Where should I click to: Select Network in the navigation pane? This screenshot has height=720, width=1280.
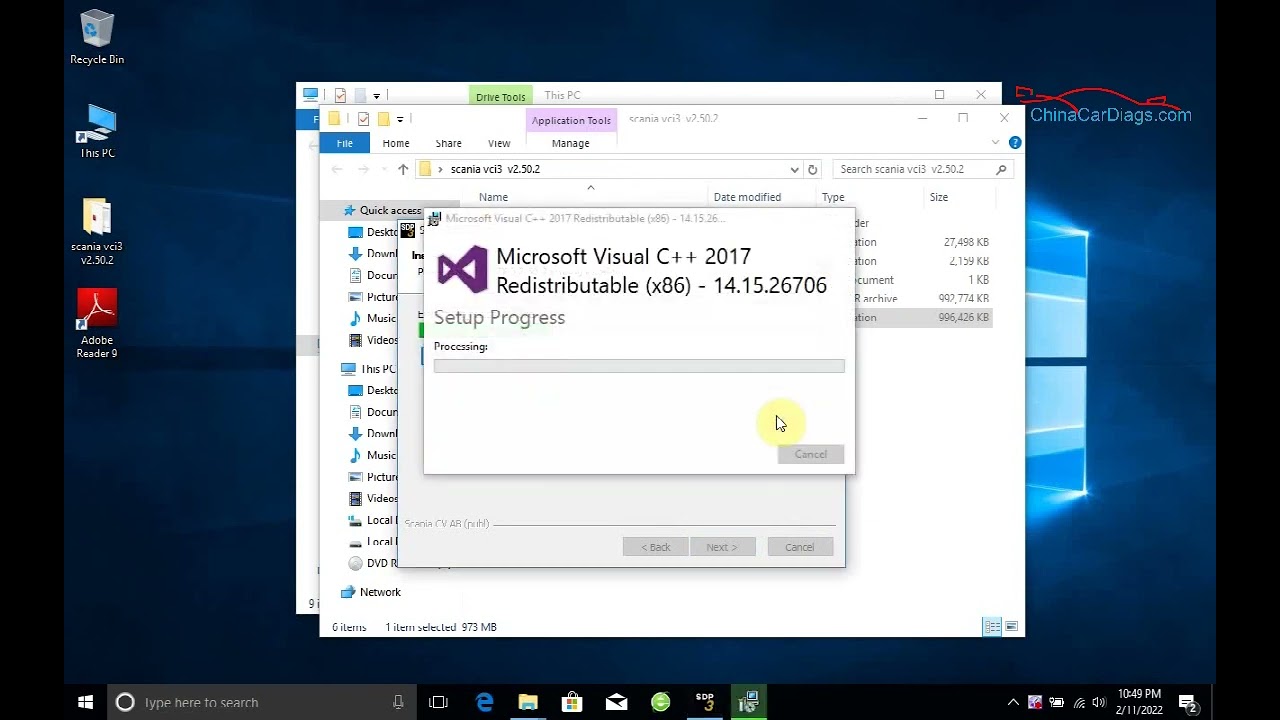[x=380, y=592]
